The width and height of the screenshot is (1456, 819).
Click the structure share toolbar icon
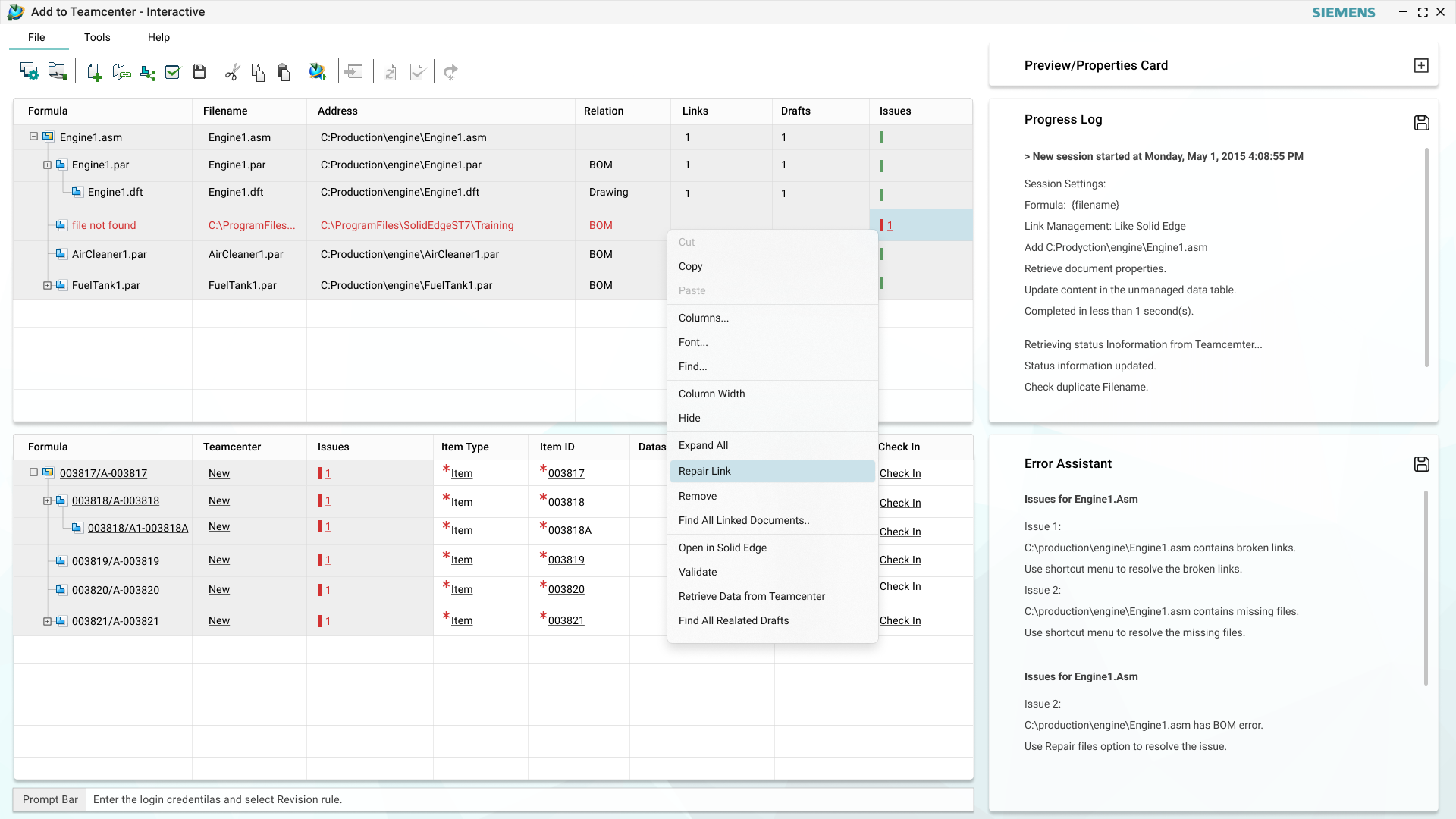click(148, 73)
